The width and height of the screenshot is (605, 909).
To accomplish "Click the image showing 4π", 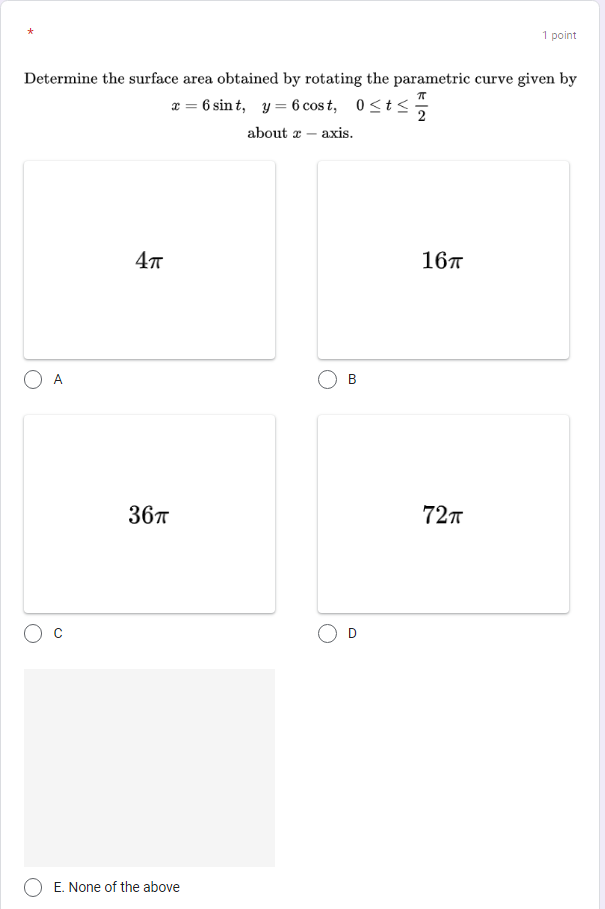I will click(x=149, y=259).
